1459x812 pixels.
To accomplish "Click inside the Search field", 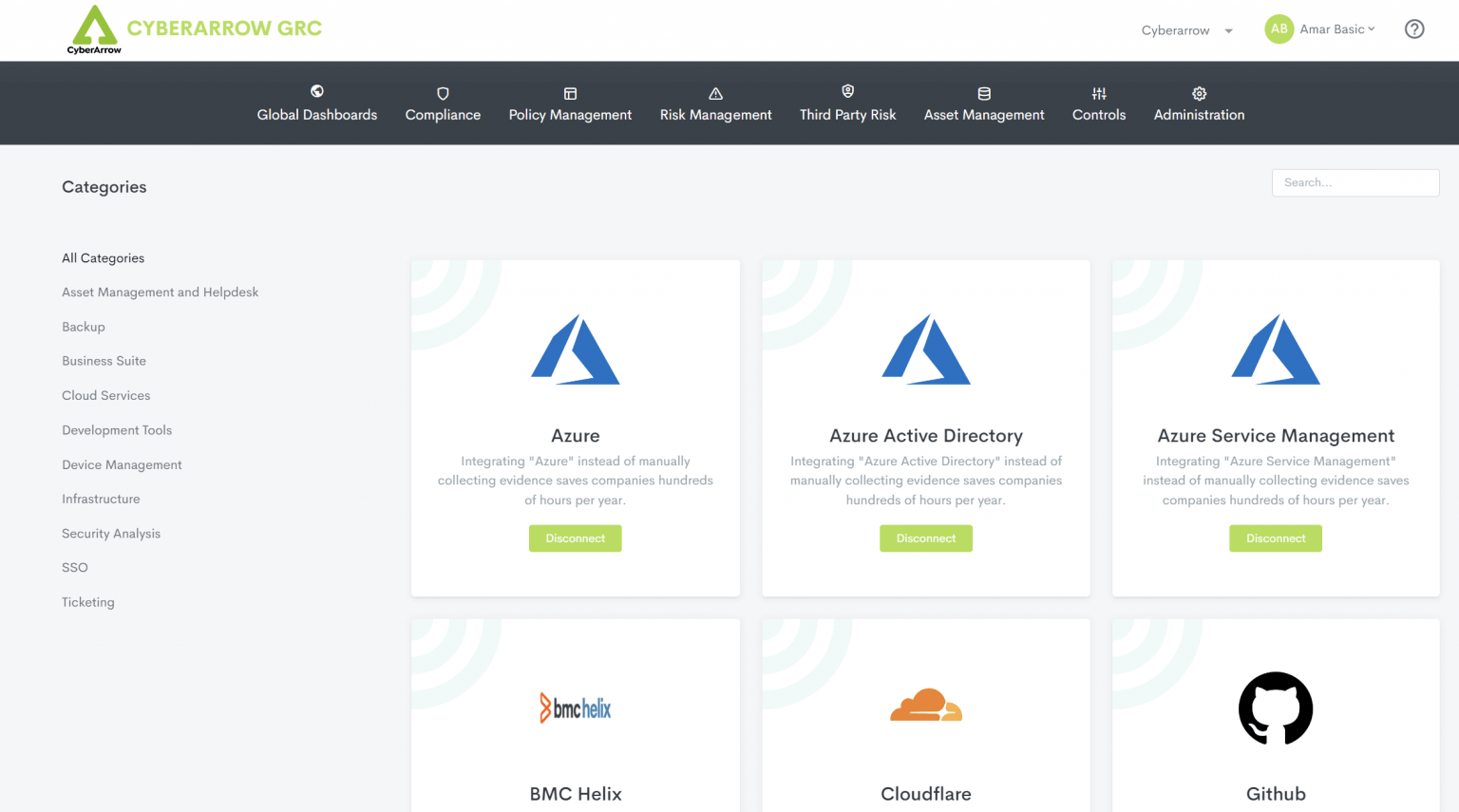I will [x=1355, y=182].
